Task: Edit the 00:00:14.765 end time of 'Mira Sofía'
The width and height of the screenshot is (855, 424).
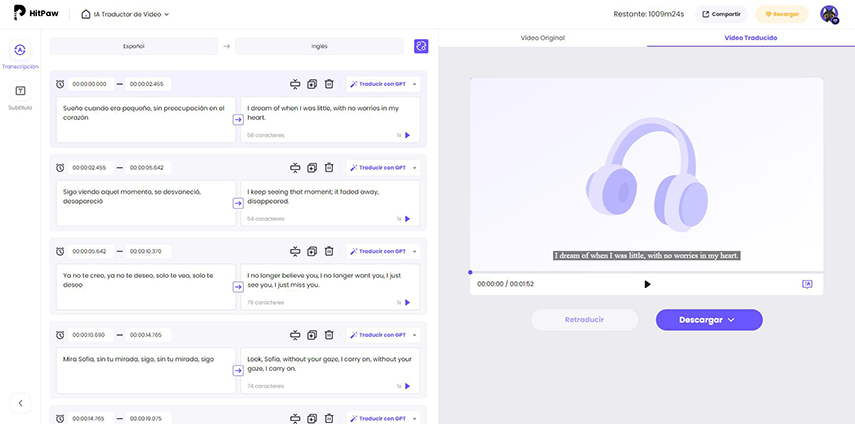Action: click(148, 335)
